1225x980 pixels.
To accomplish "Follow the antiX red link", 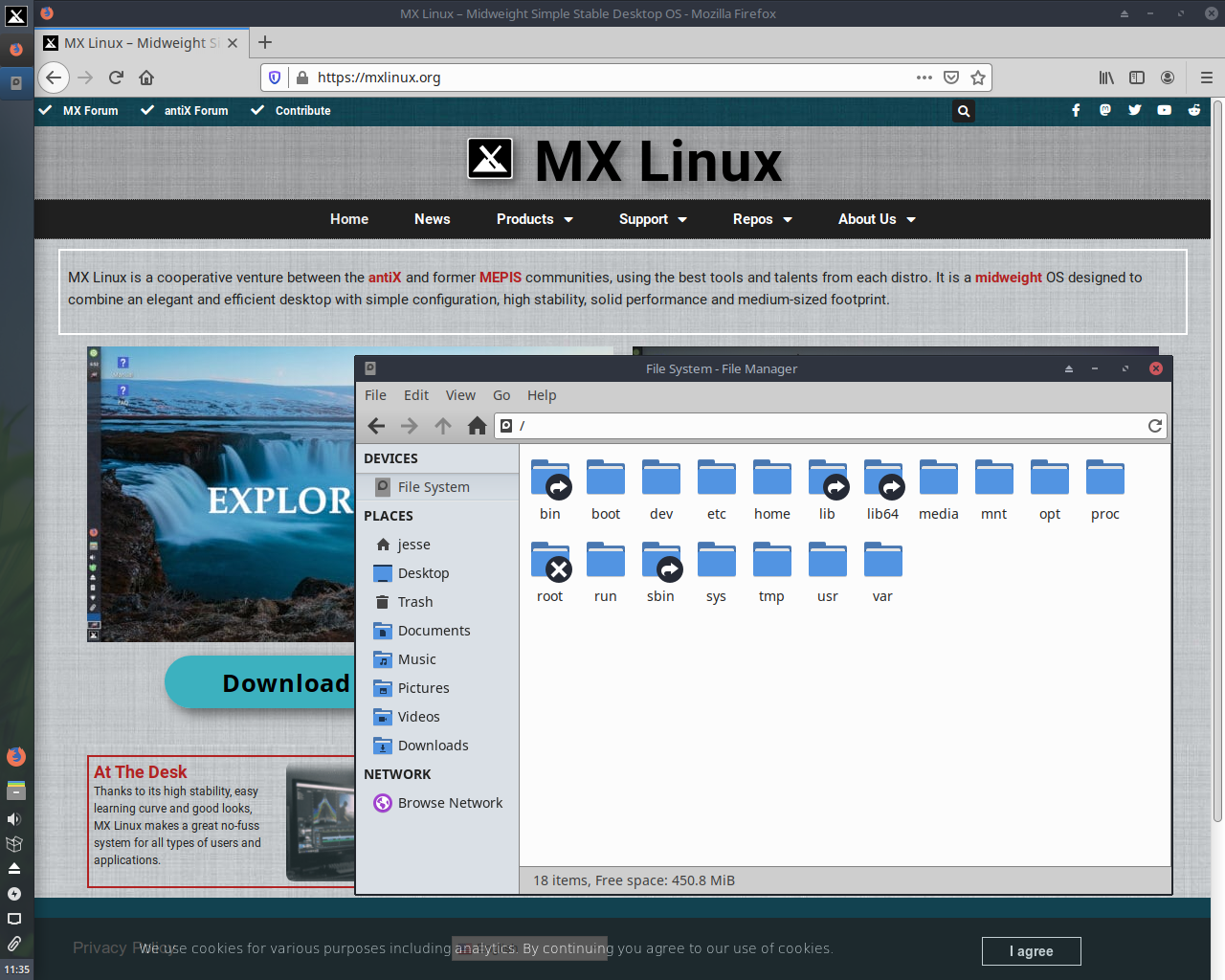I will click(385, 278).
